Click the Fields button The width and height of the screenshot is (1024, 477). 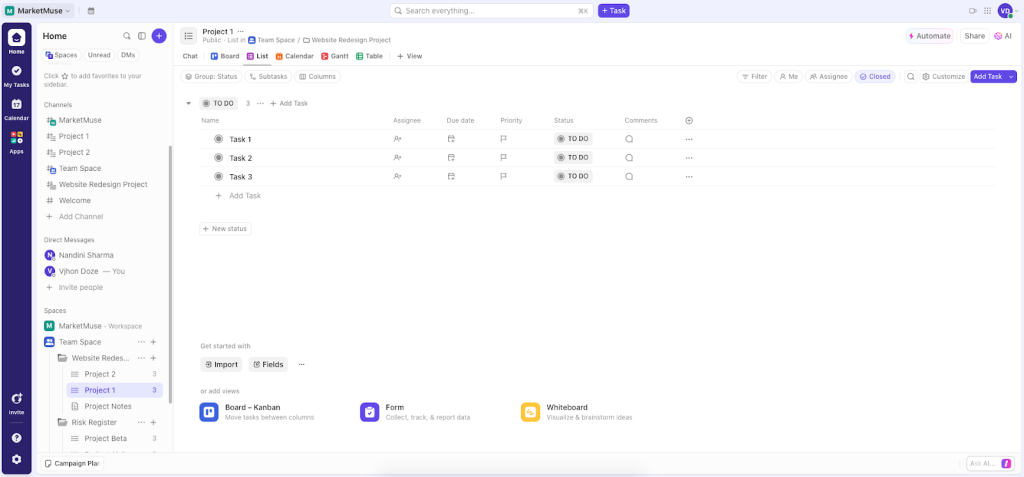268,364
